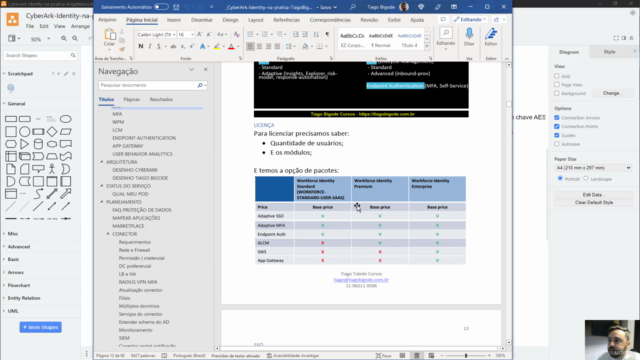Screen dimensions: 640x360
Task: Select the diamond shape in General shapes
Action: click(x=52, y=132)
